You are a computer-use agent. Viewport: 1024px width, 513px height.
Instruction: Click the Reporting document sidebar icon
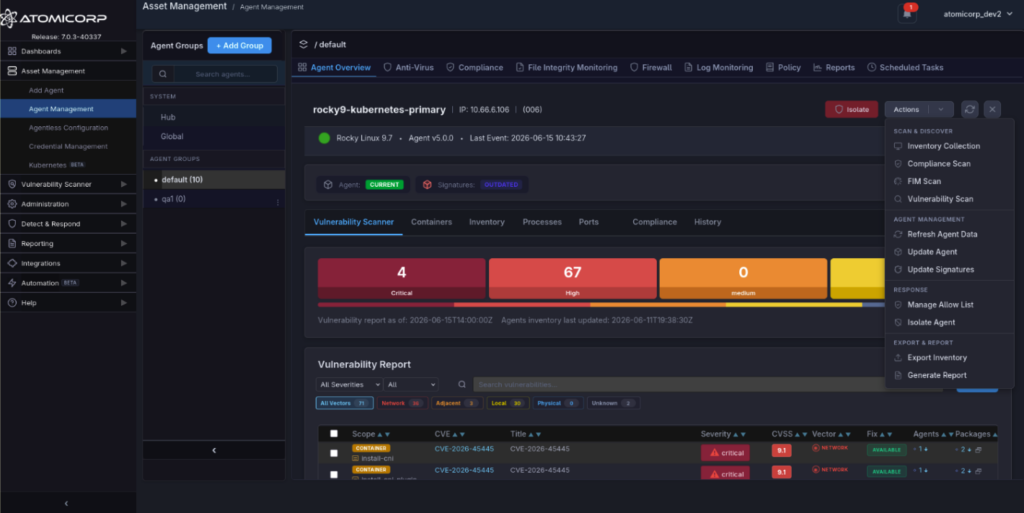tap(12, 243)
